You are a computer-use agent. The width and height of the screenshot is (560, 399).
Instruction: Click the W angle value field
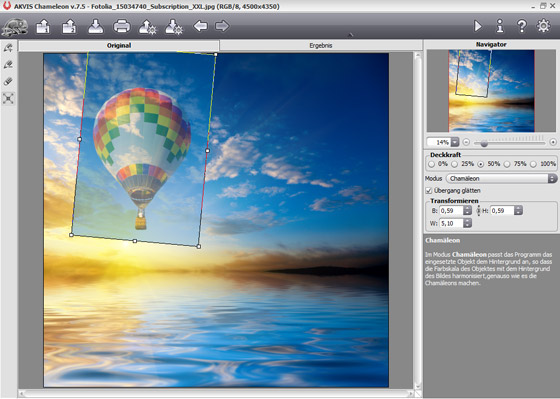coord(451,223)
